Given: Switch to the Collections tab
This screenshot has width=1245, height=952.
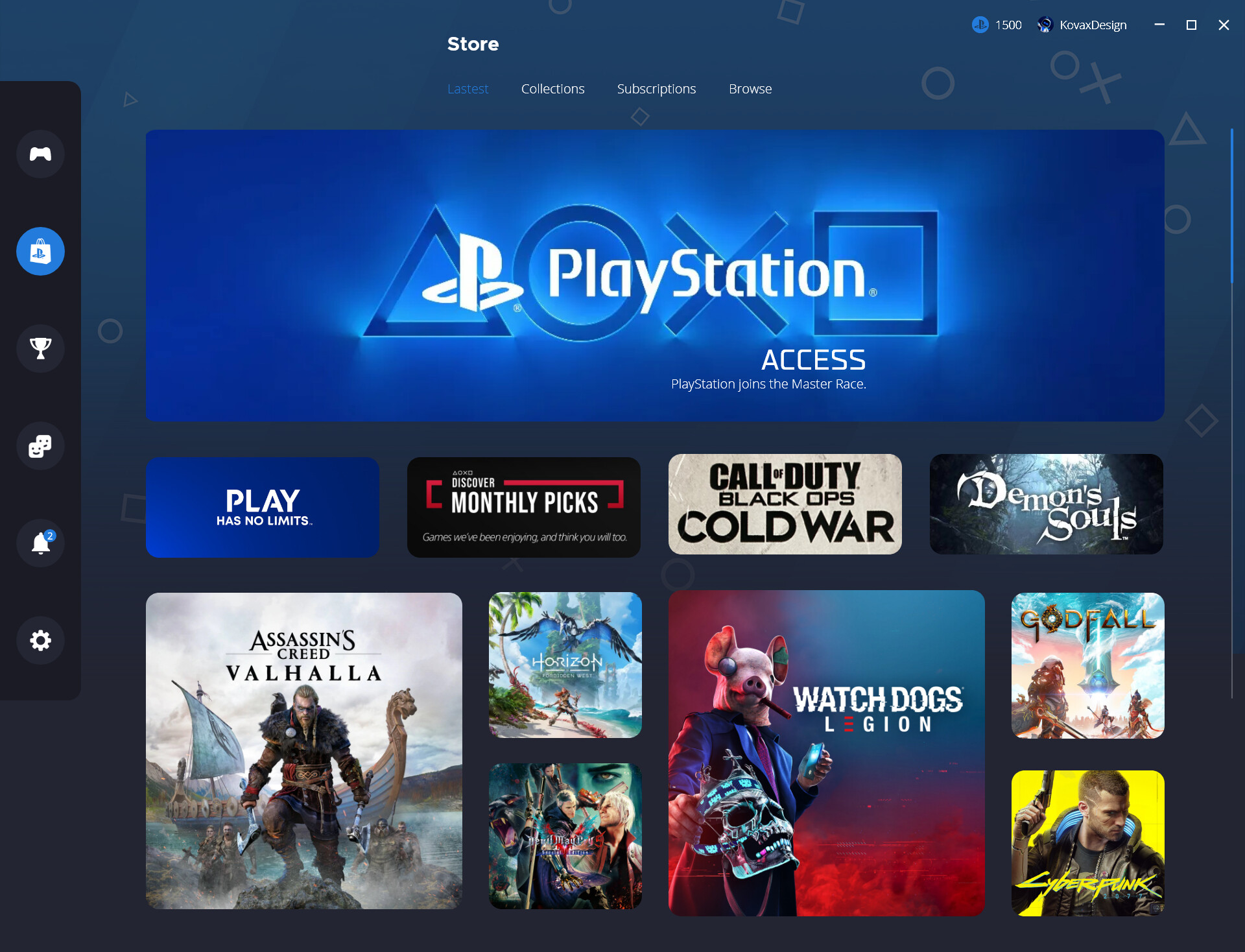Looking at the screenshot, I should (x=552, y=89).
